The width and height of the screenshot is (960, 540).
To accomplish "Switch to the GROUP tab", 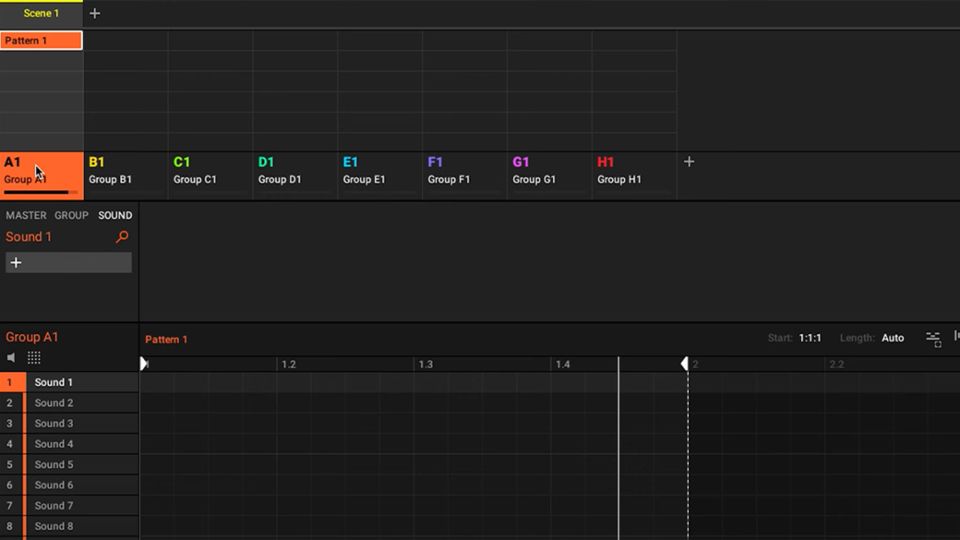I will coord(71,215).
